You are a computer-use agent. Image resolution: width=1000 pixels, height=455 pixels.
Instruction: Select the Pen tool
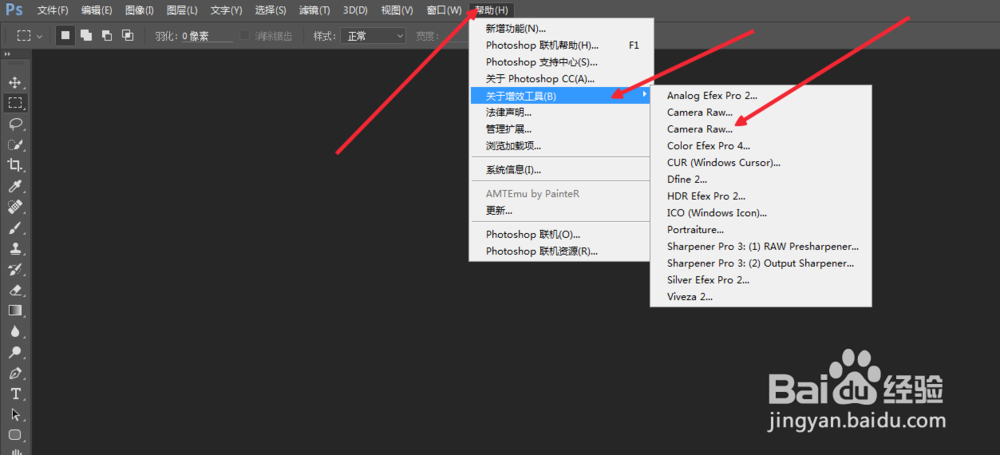tap(15, 373)
